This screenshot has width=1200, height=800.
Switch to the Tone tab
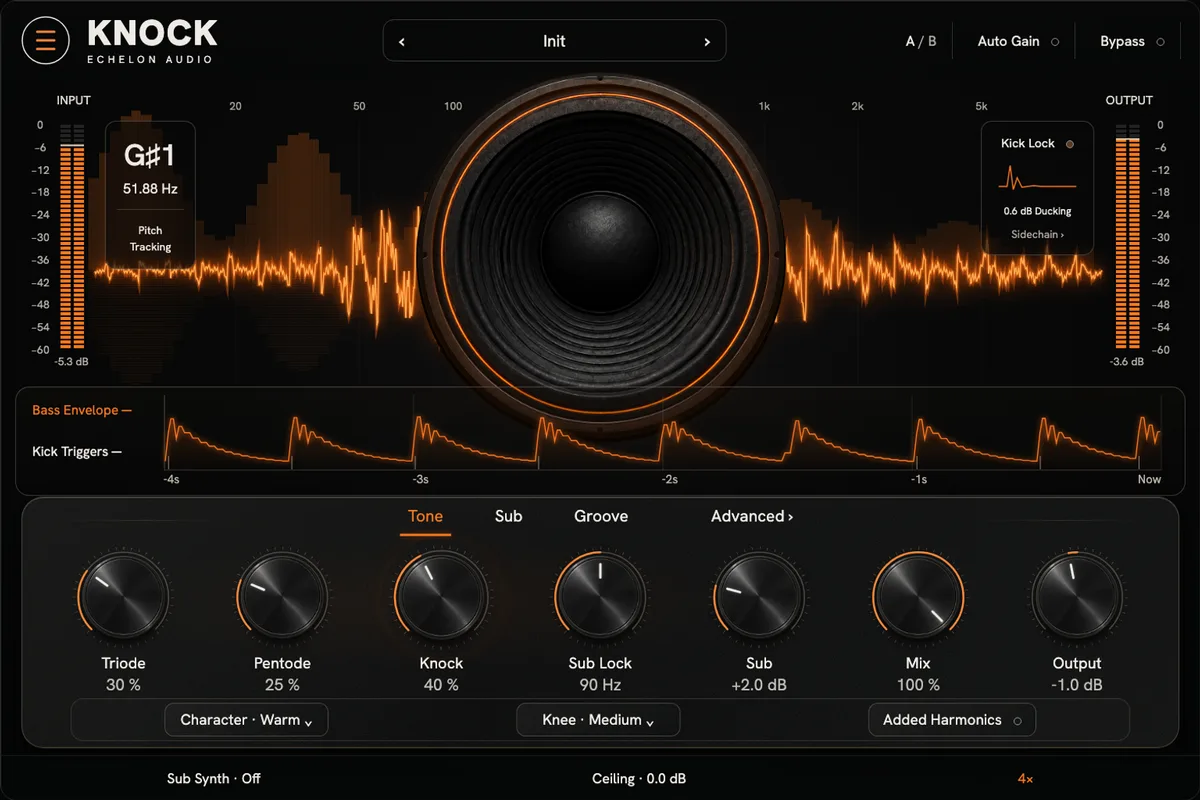425,517
